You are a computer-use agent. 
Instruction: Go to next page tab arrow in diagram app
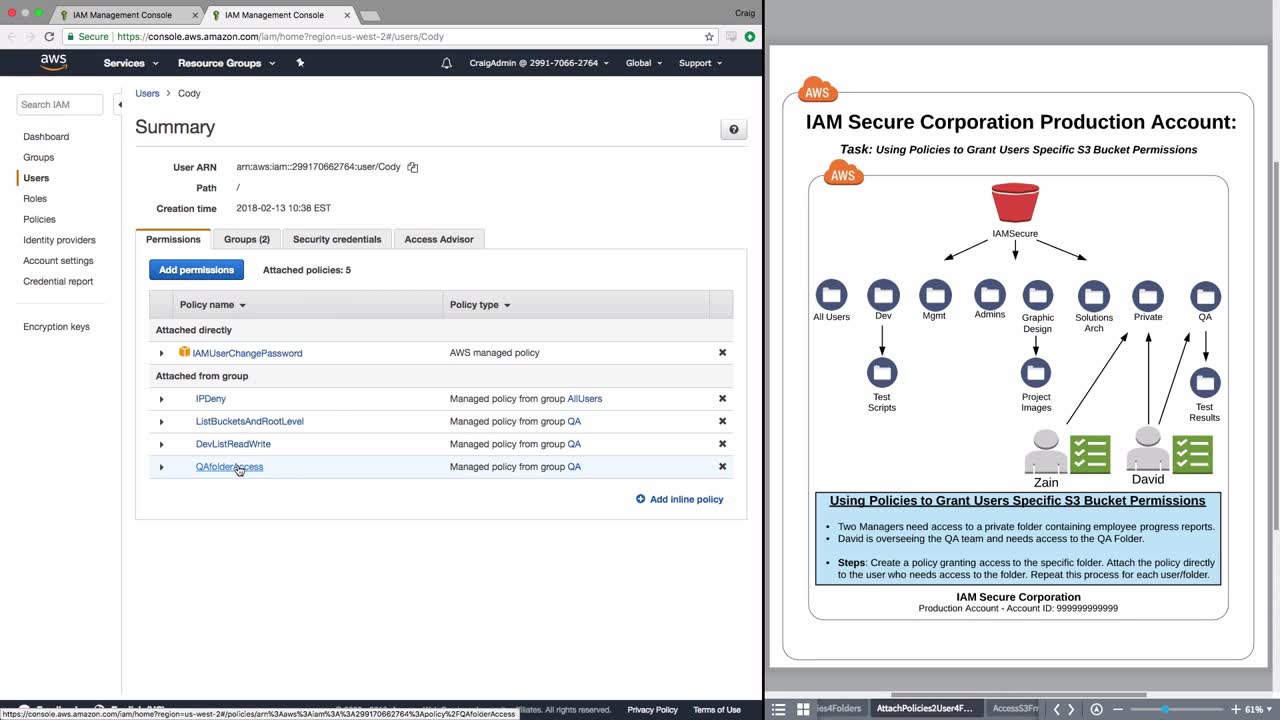click(x=1071, y=709)
